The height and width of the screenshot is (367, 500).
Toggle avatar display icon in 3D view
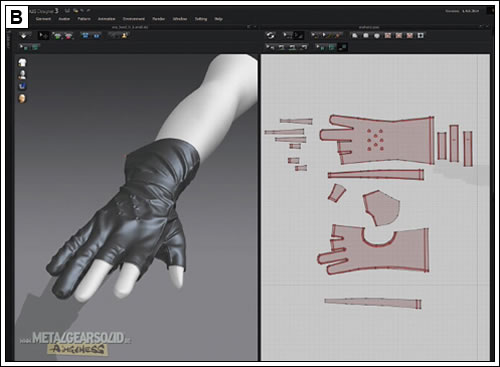pyautogui.click(x=22, y=75)
